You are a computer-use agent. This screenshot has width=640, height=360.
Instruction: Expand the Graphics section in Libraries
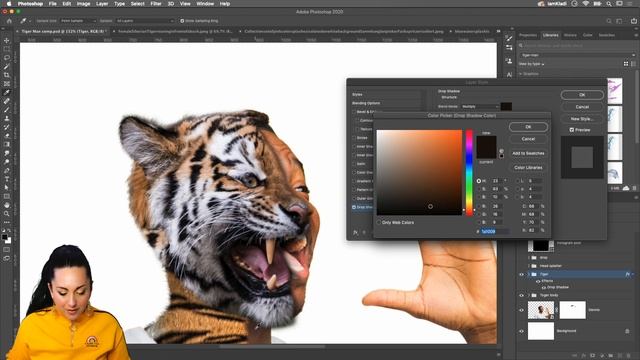[521, 74]
